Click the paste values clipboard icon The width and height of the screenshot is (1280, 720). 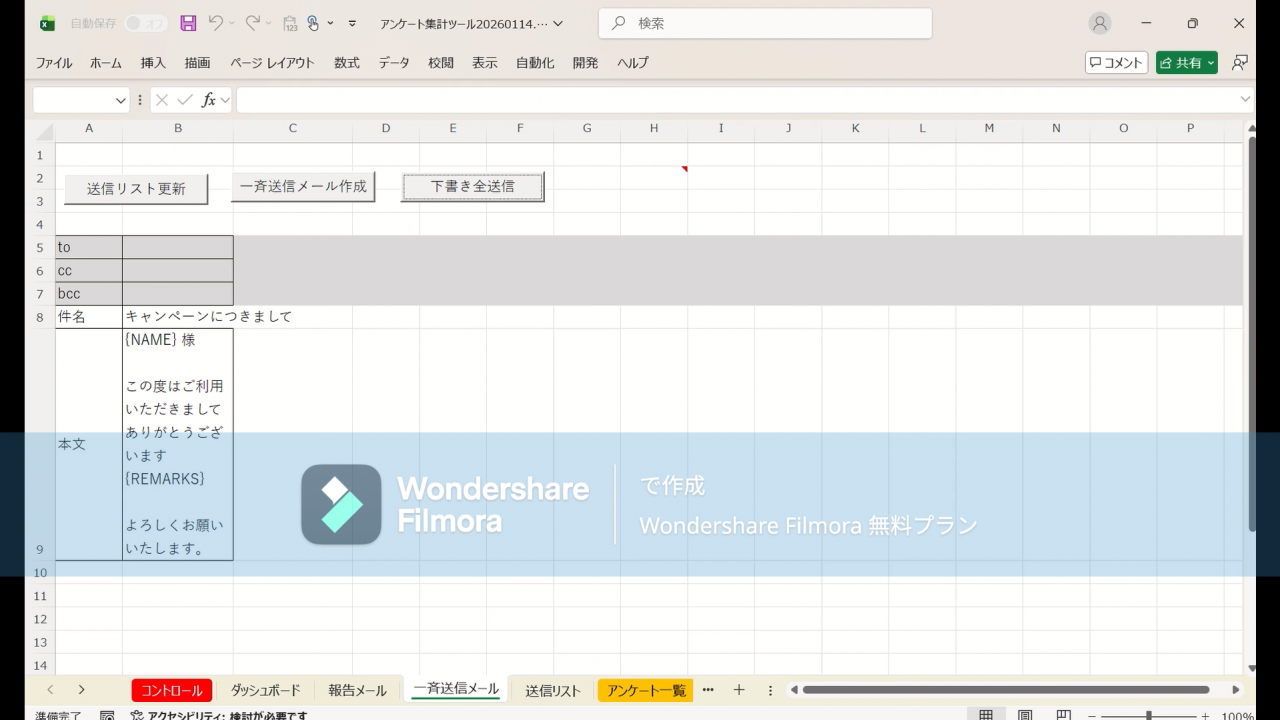tap(290, 23)
